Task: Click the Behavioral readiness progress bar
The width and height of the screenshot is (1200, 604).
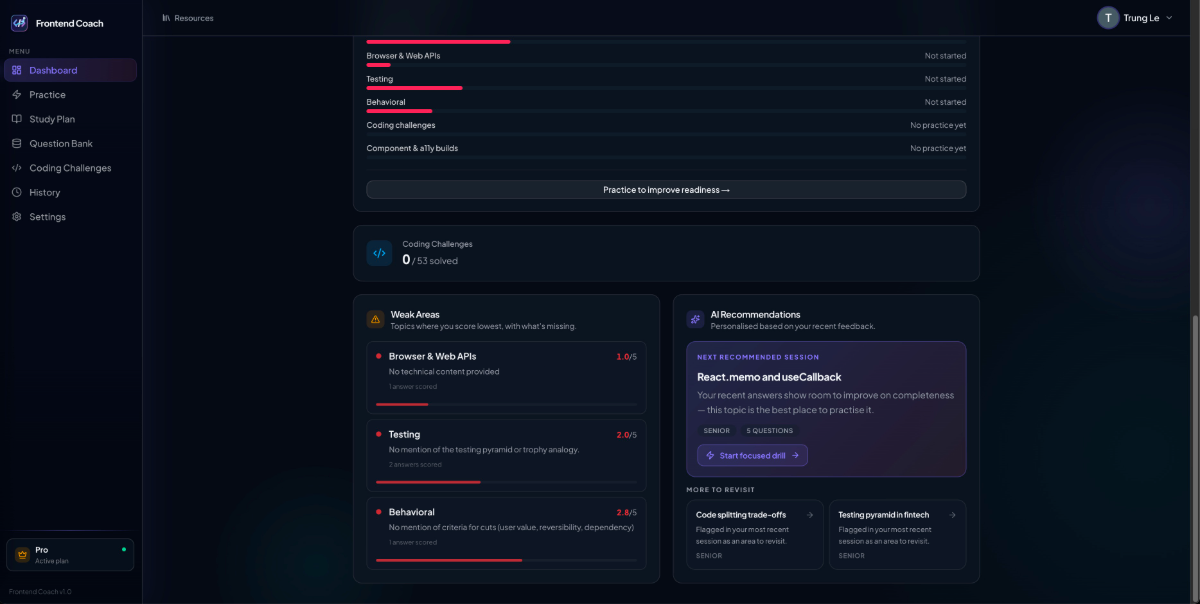Action: 666,111
